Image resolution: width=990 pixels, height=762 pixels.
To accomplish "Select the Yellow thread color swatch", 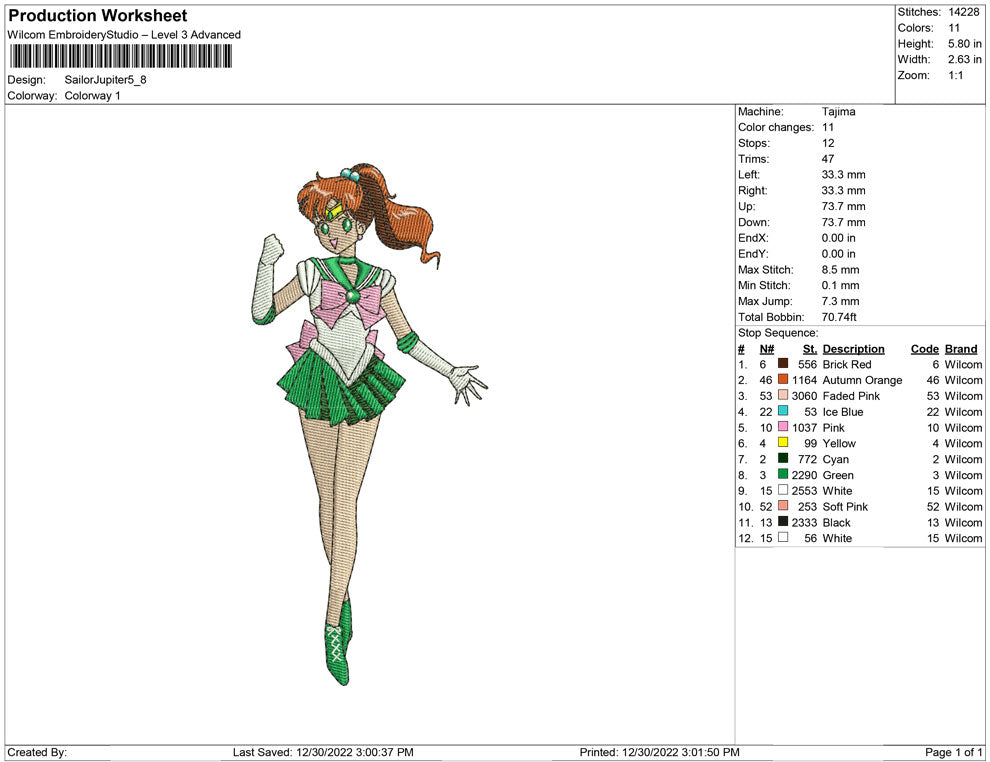I will [x=784, y=443].
